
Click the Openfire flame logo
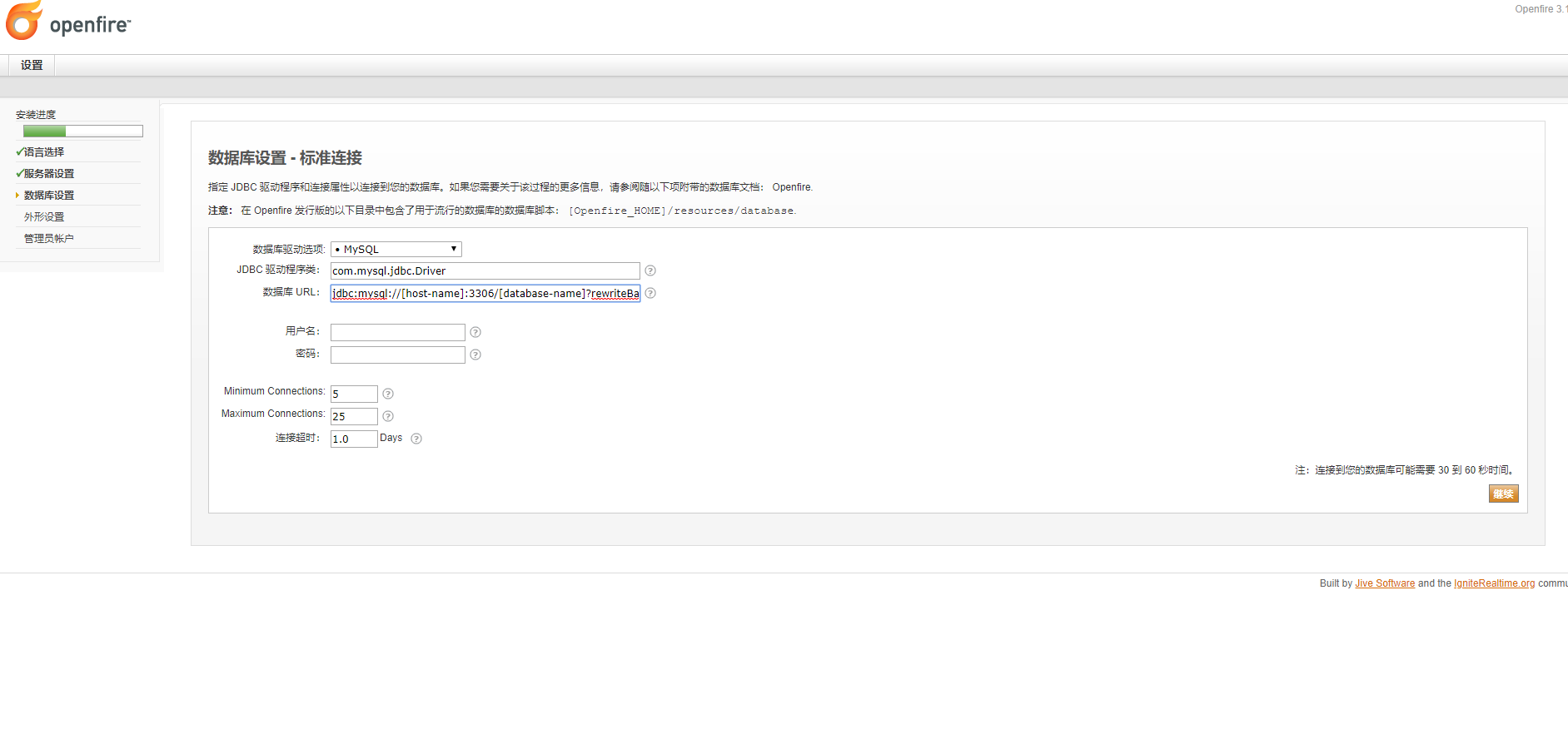[x=23, y=21]
